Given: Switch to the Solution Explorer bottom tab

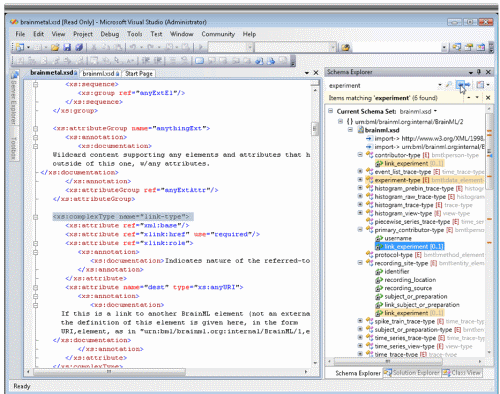Looking at the screenshot, I should (412, 373).
